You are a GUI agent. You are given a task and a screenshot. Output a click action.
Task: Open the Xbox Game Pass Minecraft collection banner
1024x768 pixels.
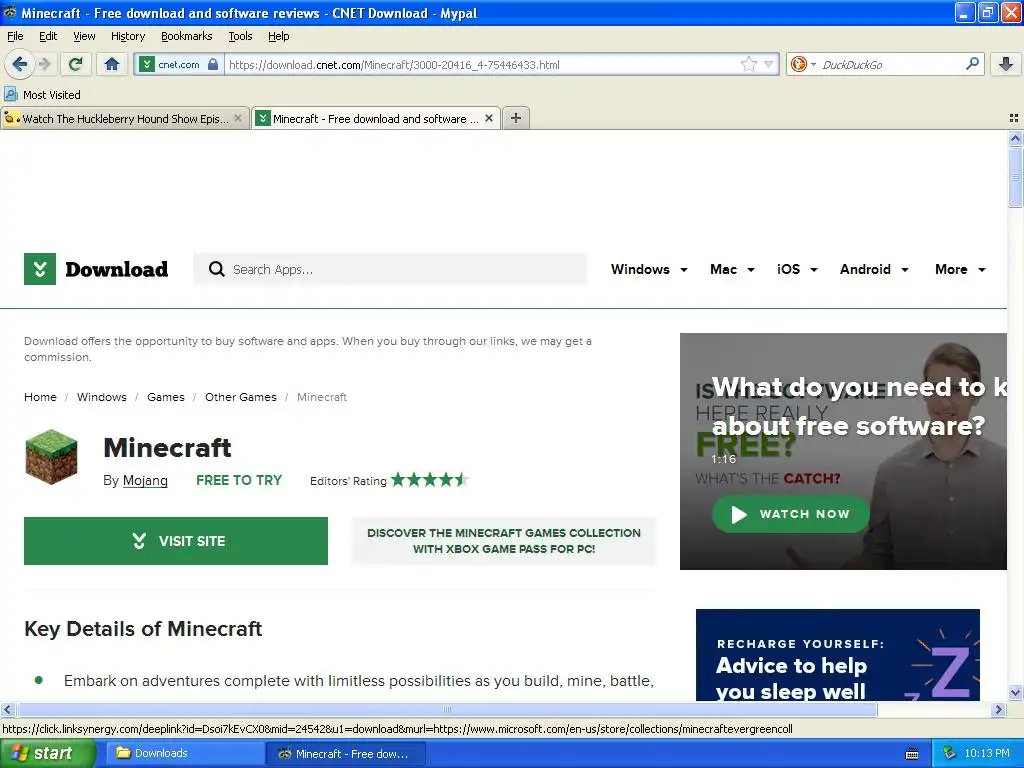pos(504,541)
